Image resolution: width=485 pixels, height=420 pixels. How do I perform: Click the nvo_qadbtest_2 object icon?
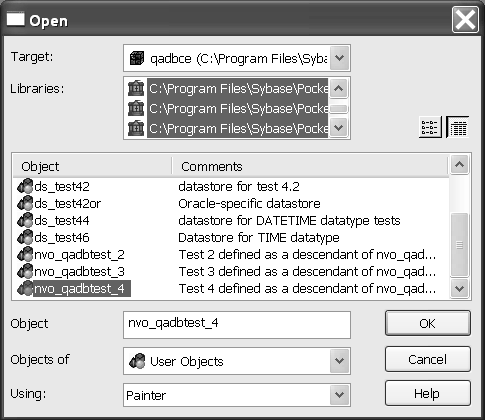[x=25, y=254]
